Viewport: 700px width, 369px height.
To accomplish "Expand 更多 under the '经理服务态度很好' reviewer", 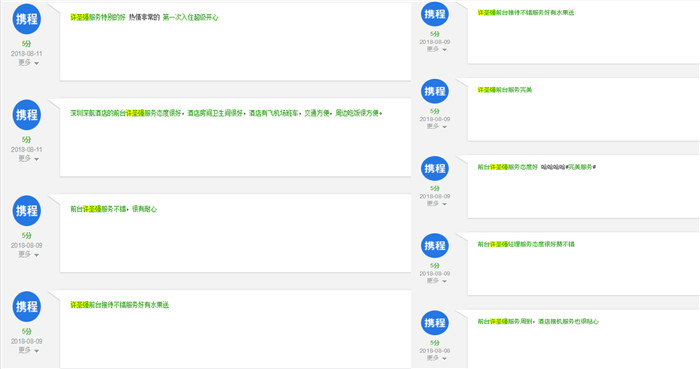I will [x=437, y=281].
